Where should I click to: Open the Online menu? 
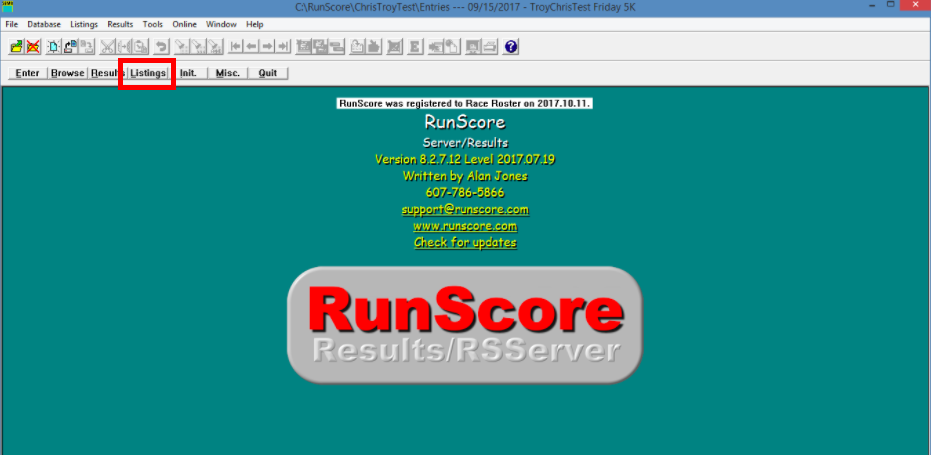[184, 23]
